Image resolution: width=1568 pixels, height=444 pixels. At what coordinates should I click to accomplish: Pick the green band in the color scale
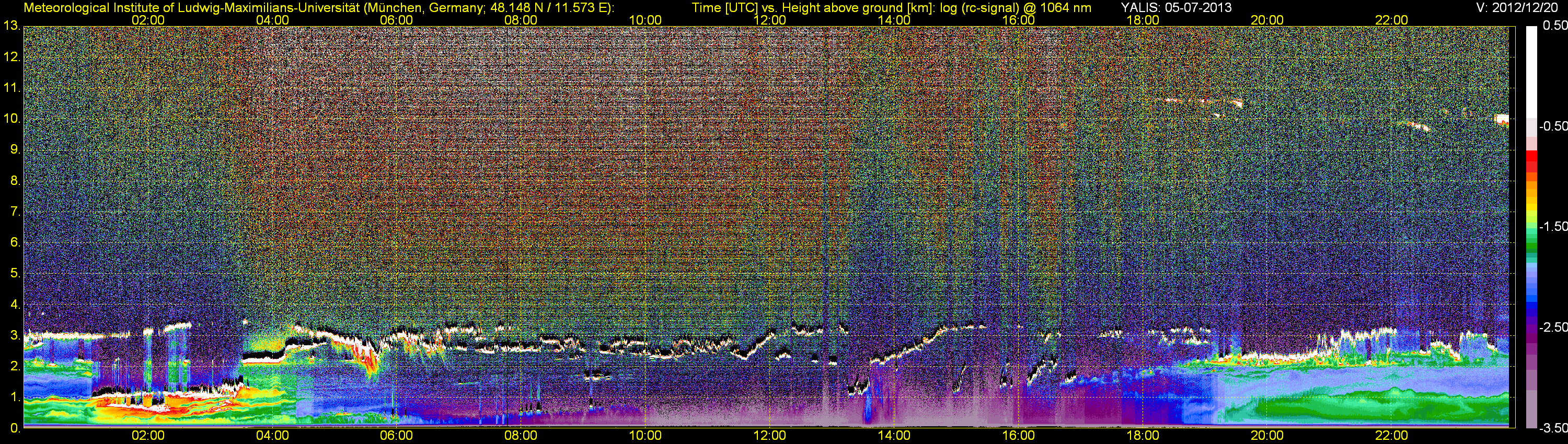click(x=1531, y=247)
